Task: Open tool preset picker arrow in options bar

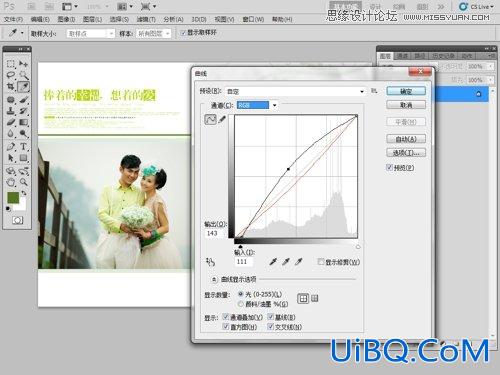Action: tap(22, 33)
